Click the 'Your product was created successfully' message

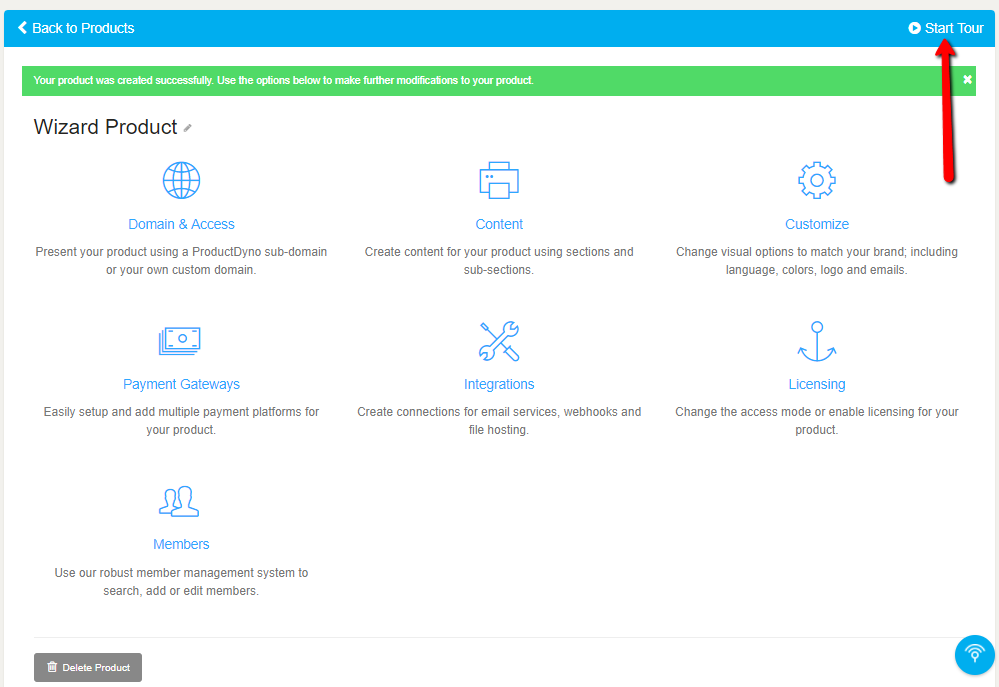coord(284,80)
